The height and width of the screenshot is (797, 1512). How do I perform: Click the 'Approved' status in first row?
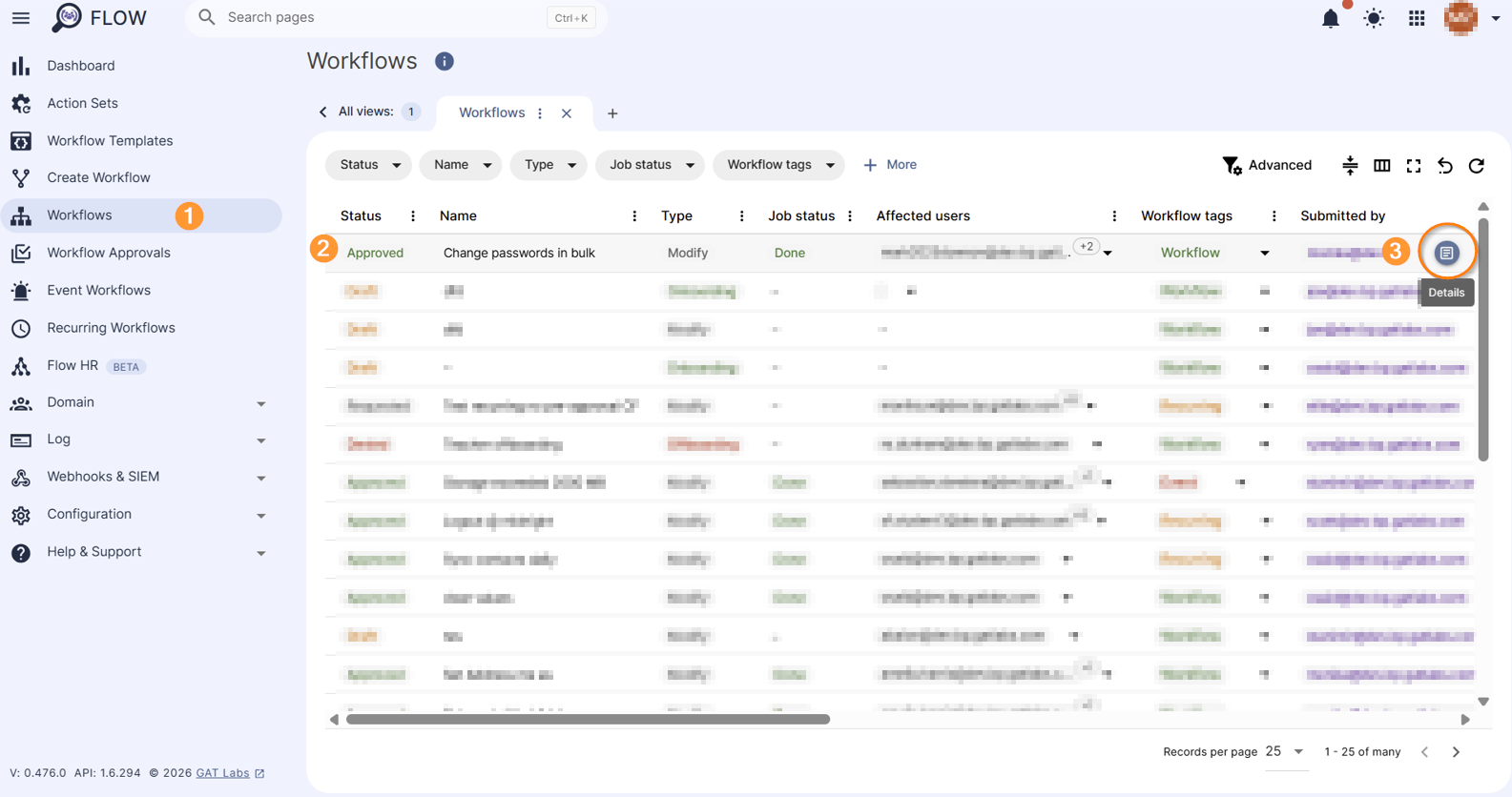375,253
